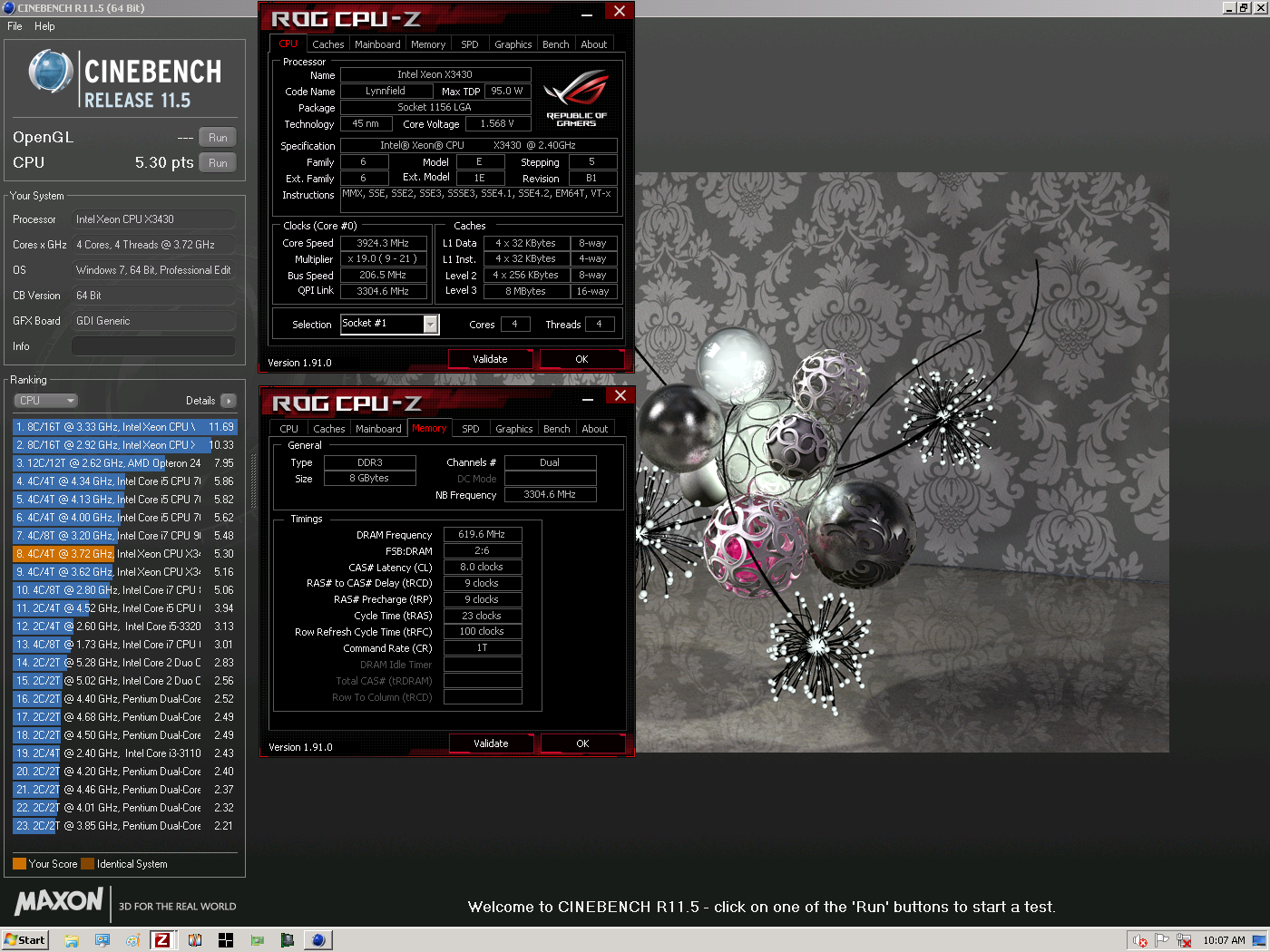Screen dimensions: 1270x952
Task: Click the Your Score orange legend swatch
Action: pos(19,864)
